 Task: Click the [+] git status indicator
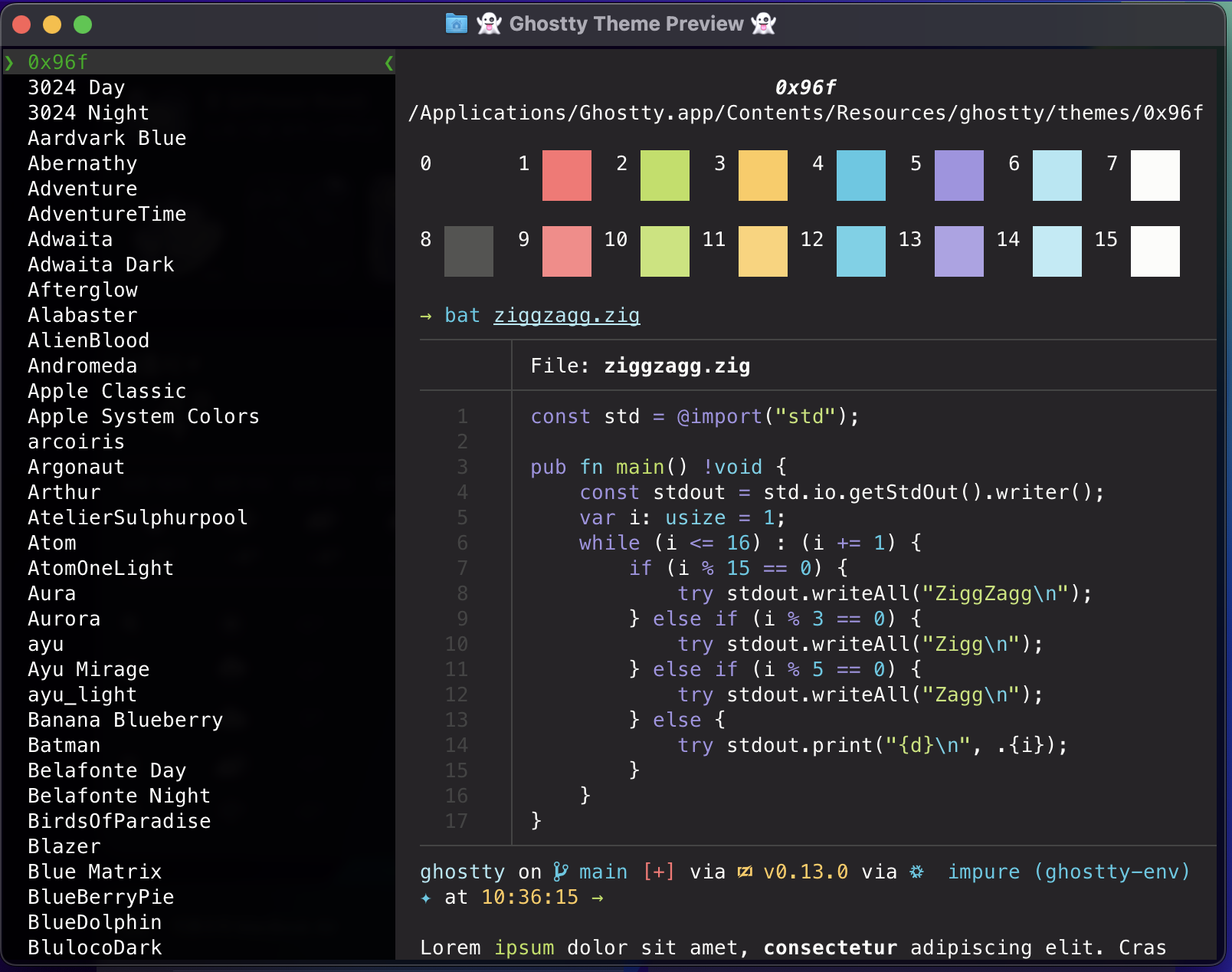point(659,872)
